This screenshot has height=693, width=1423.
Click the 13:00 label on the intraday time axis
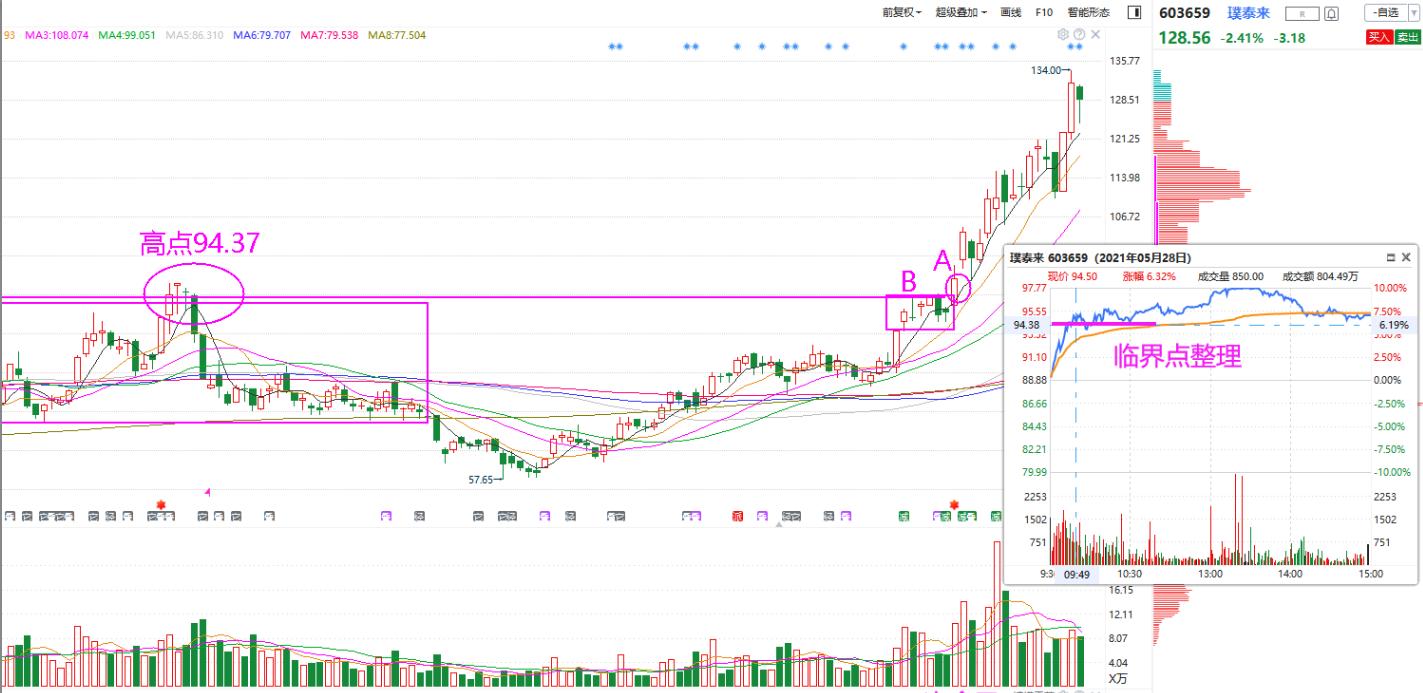(x=1211, y=574)
